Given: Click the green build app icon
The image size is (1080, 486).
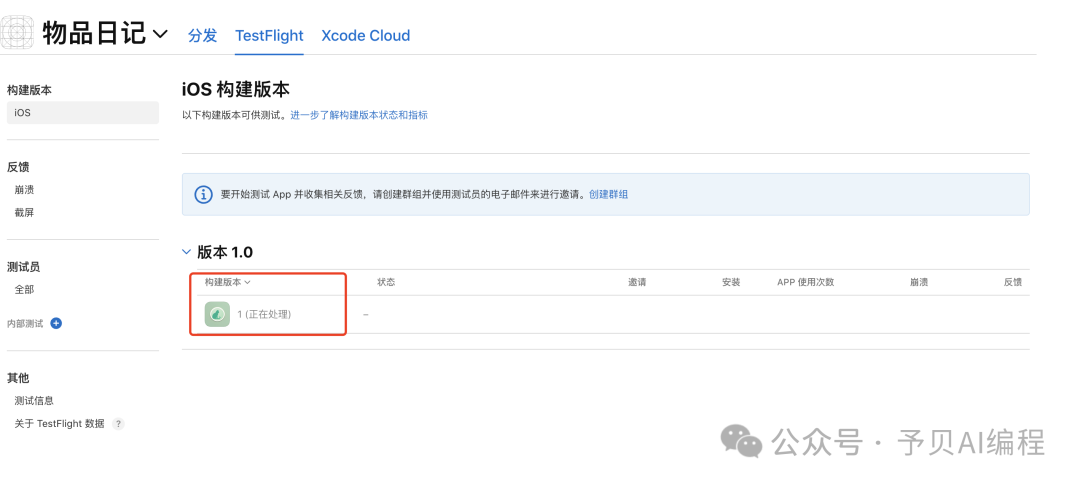Looking at the screenshot, I should tap(217, 314).
